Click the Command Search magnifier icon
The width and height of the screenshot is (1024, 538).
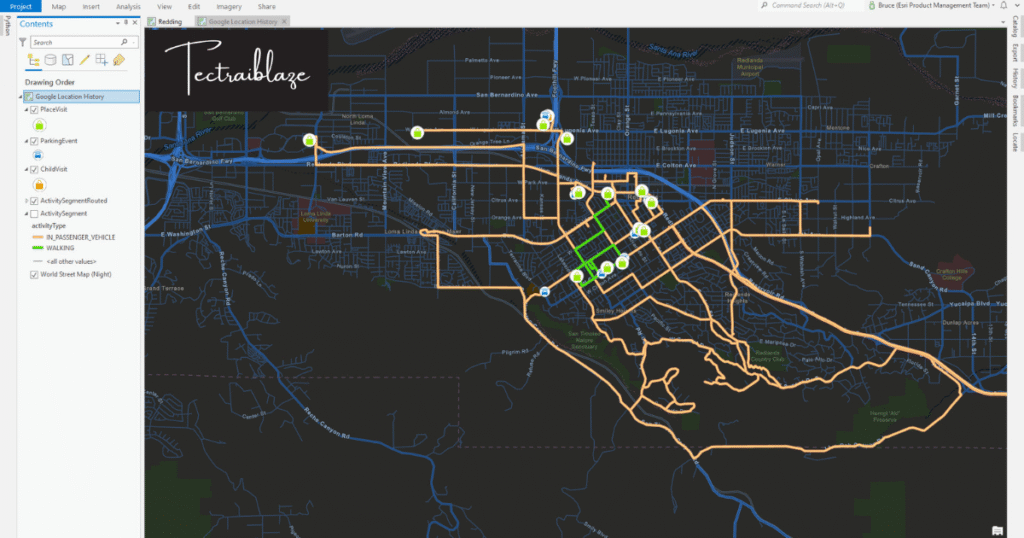764,5
